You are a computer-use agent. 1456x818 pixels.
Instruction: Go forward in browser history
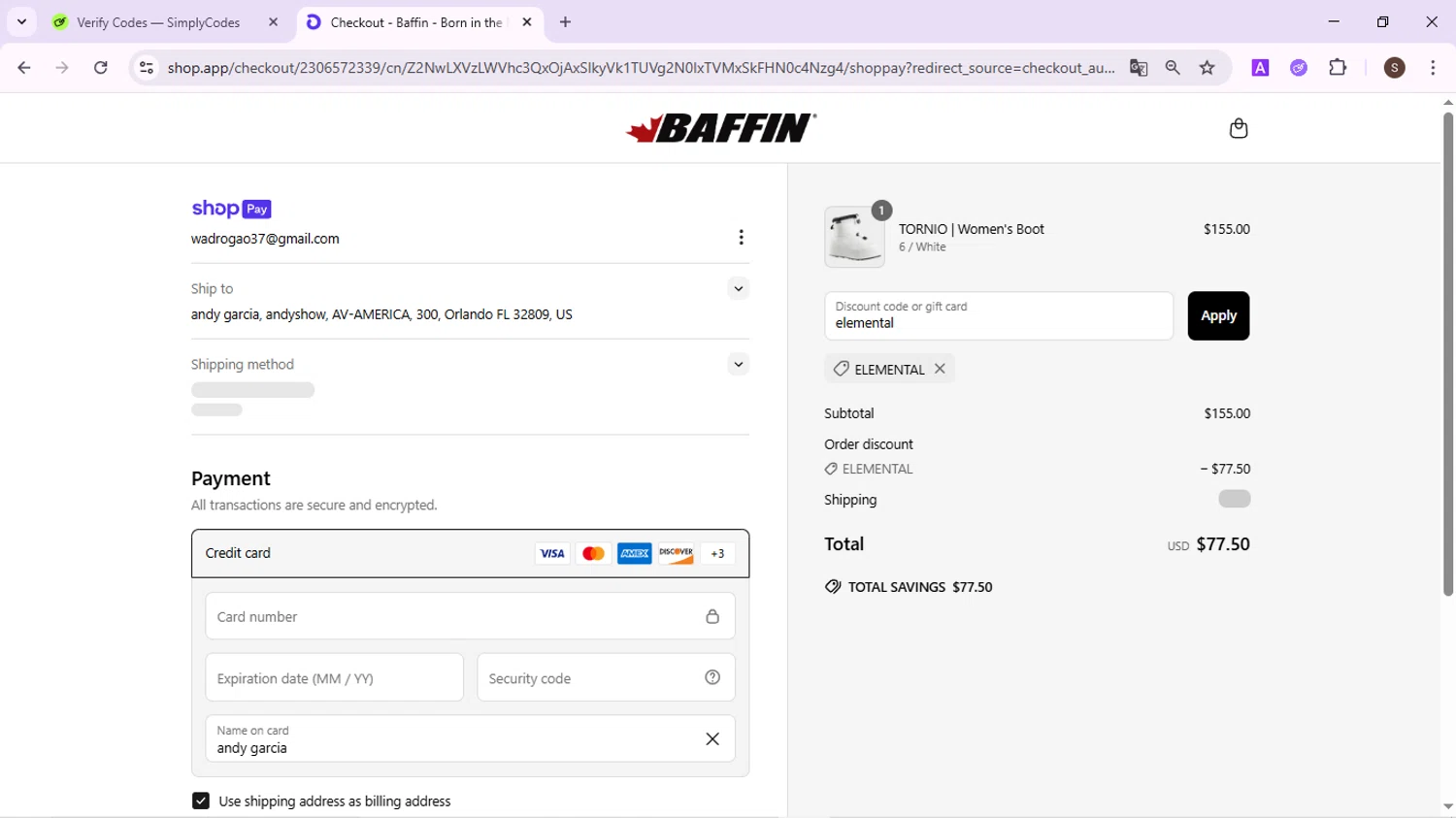tap(62, 68)
